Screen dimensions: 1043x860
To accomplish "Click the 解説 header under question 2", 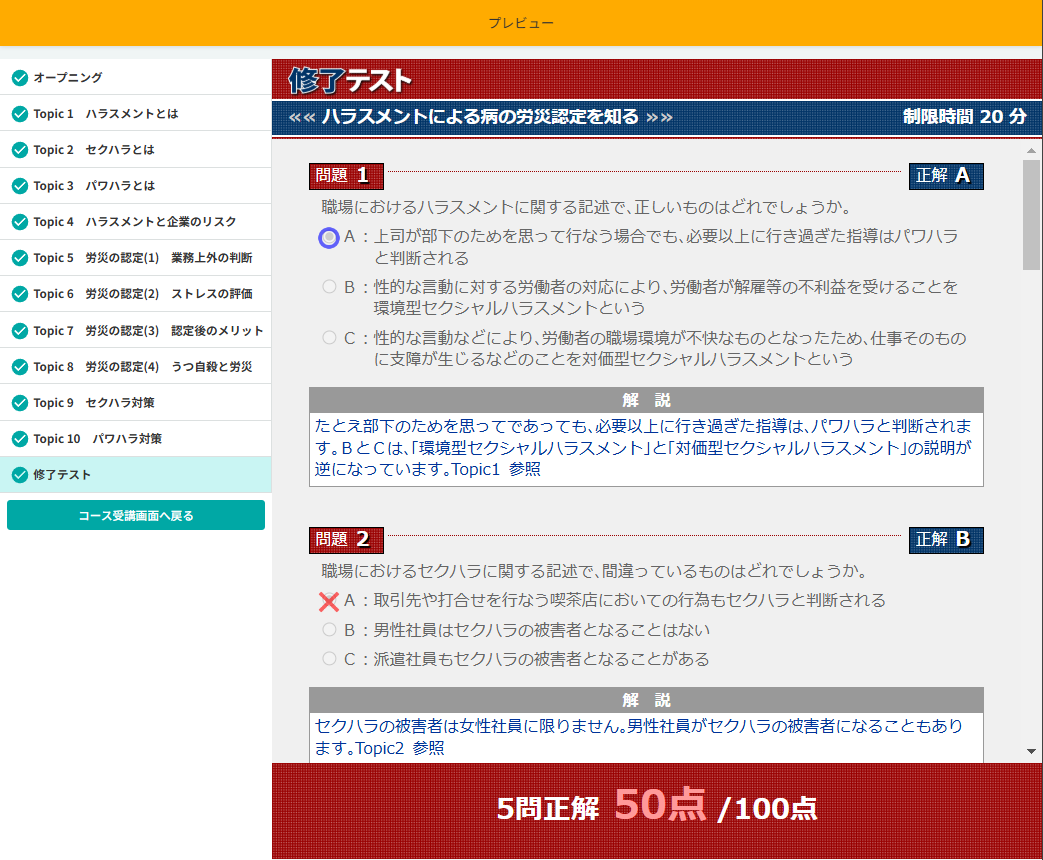I will [x=646, y=700].
